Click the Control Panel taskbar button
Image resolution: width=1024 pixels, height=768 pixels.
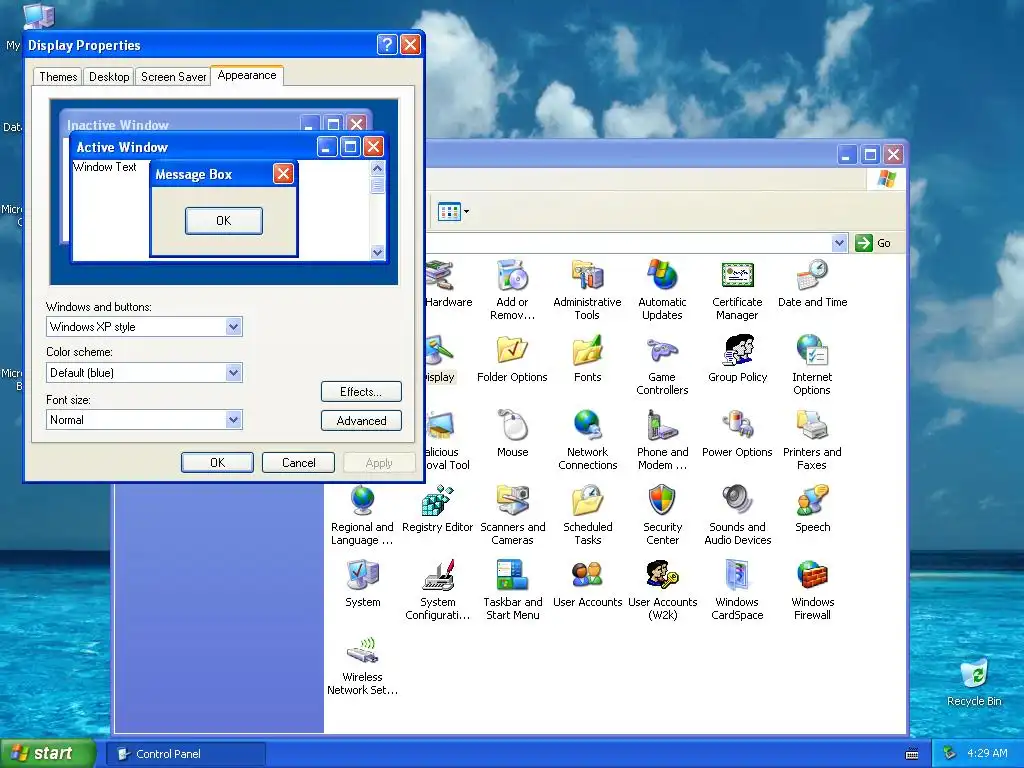point(186,754)
